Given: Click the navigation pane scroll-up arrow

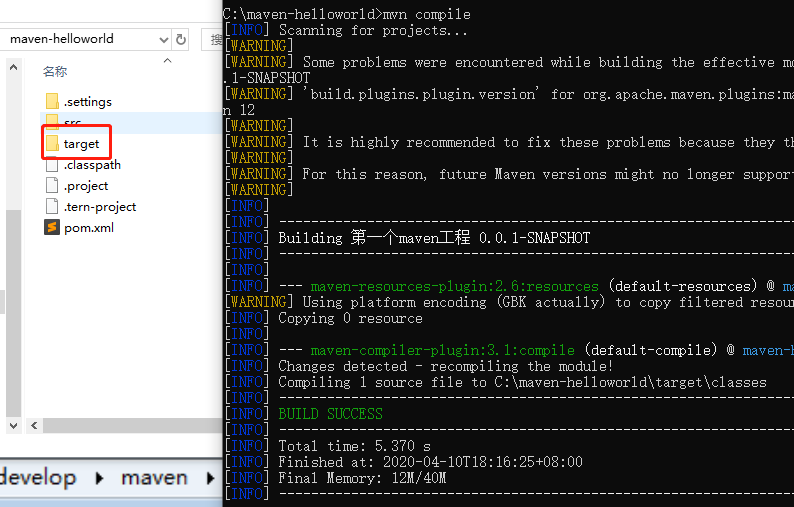Looking at the screenshot, I should (x=14, y=66).
